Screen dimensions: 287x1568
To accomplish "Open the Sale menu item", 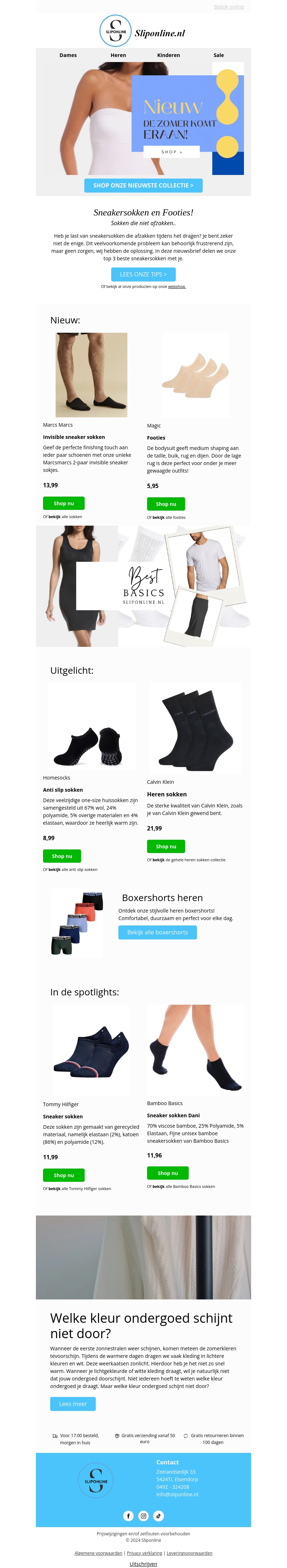I will pos(219,55).
